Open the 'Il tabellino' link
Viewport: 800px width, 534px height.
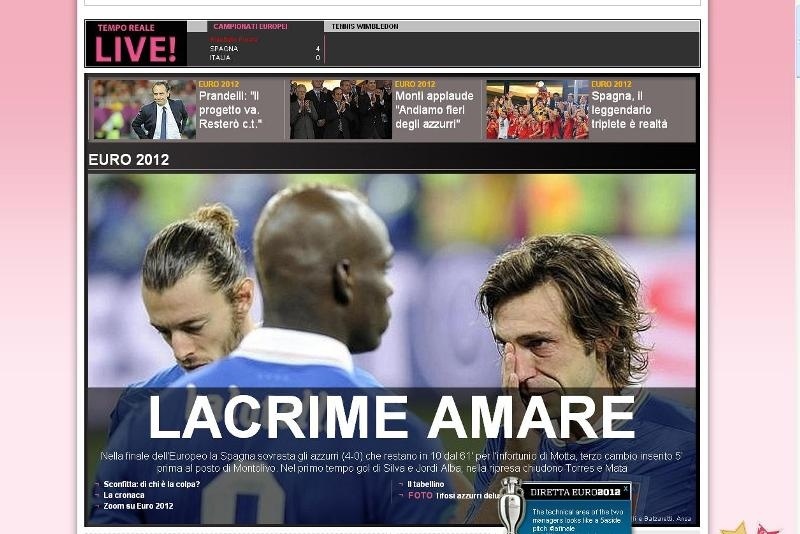[x=426, y=484]
